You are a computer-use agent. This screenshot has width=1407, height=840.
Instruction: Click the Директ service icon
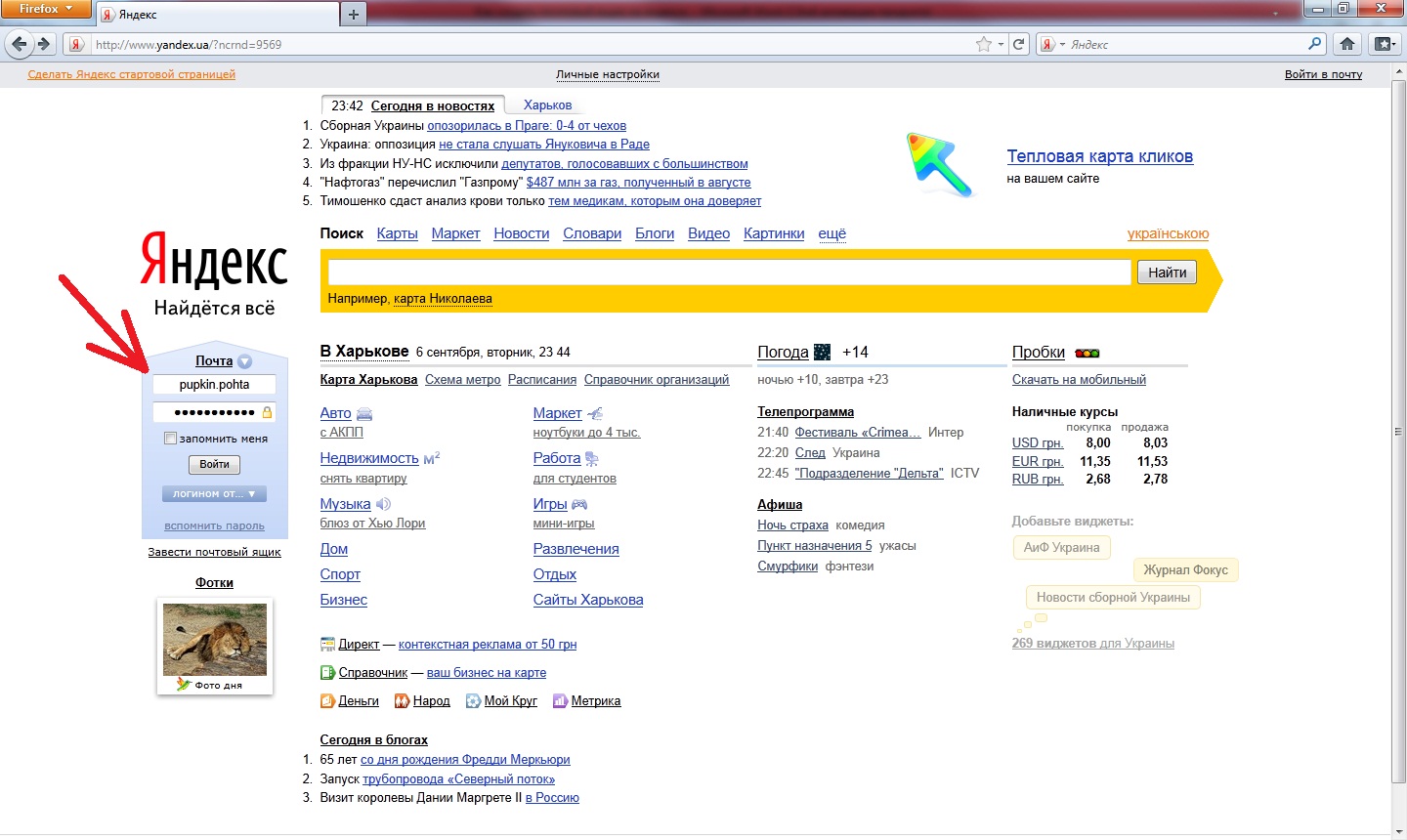(327, 644)
